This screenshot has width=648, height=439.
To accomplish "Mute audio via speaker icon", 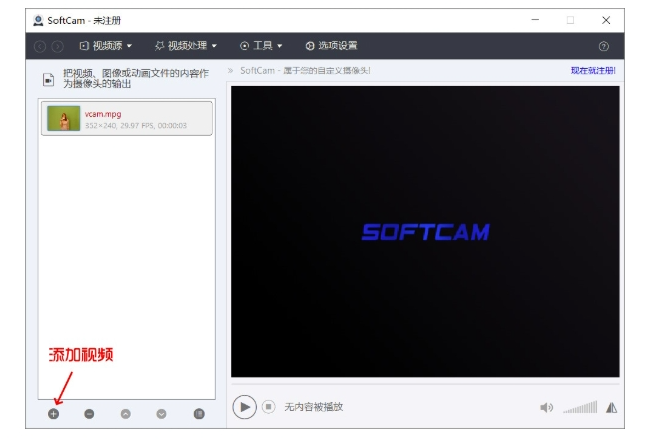I will click(x=546, y=408).
